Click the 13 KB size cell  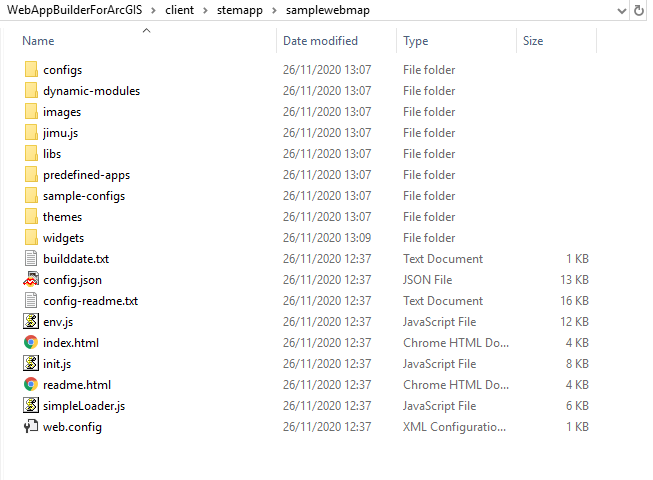[x=574, y=279]
